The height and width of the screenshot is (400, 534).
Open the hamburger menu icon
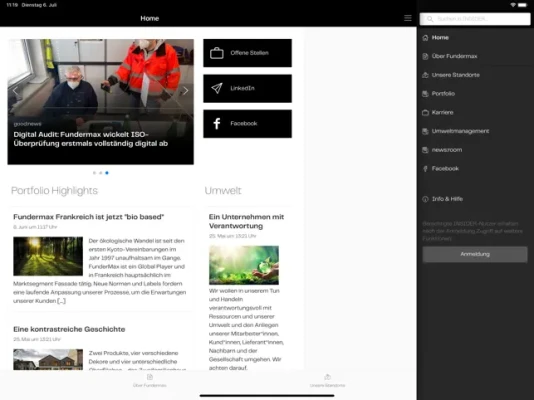[408, 18]
